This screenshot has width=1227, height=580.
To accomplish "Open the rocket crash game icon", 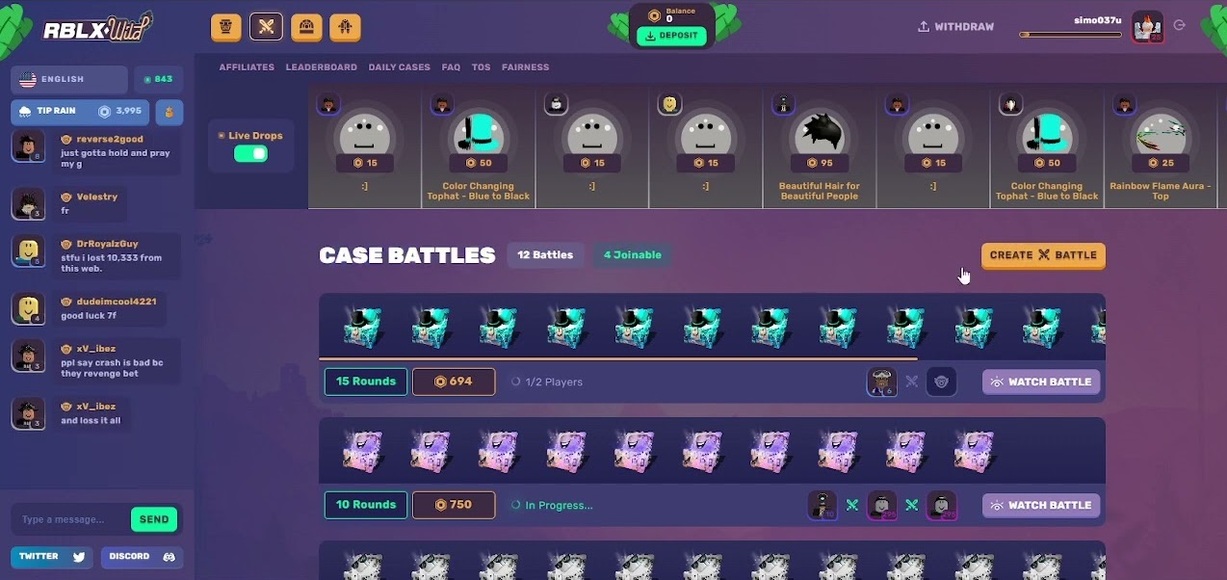I will point(345,27).
